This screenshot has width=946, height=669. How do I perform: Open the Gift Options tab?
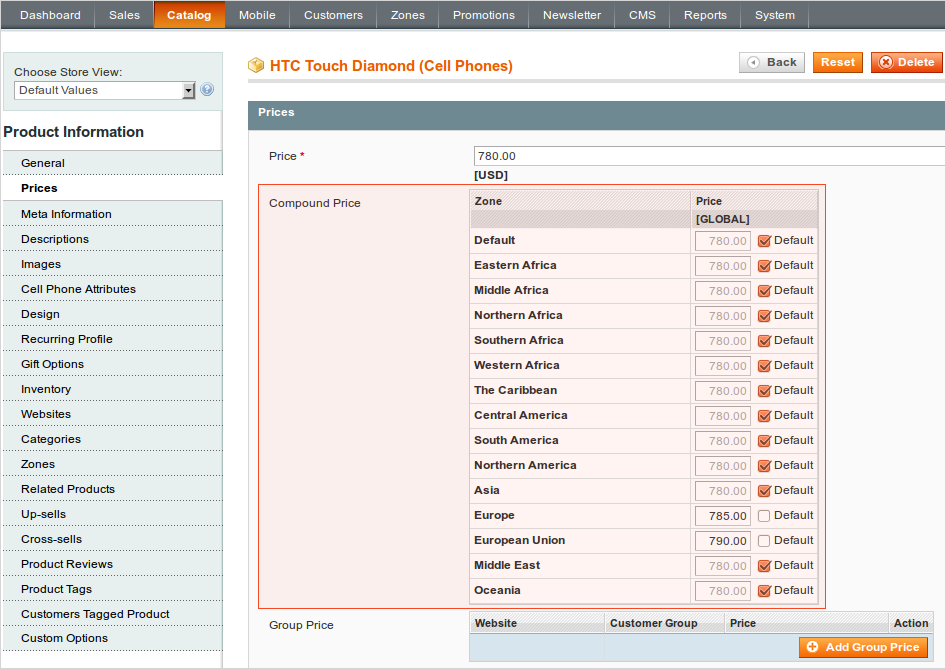pos(113,364)
